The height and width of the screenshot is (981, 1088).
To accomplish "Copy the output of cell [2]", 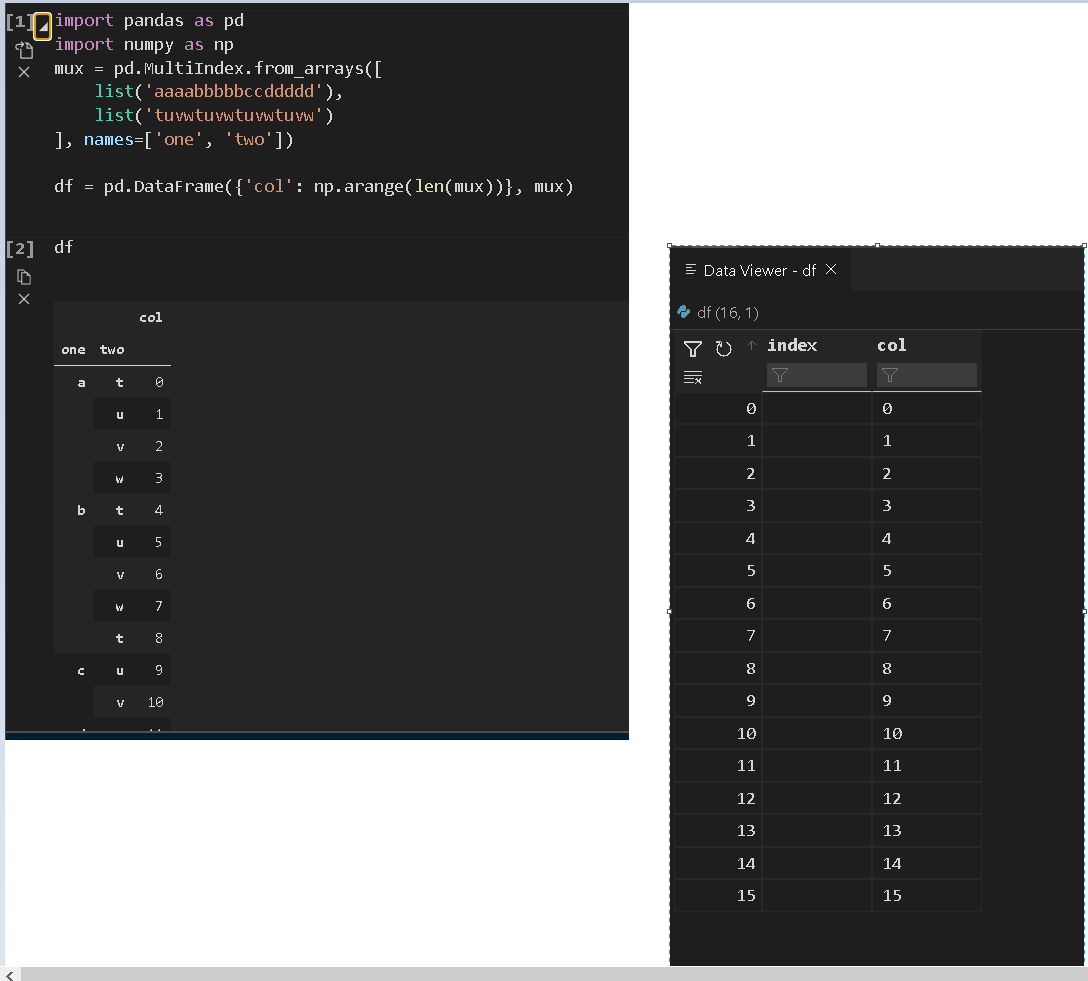I will point(23,277).
